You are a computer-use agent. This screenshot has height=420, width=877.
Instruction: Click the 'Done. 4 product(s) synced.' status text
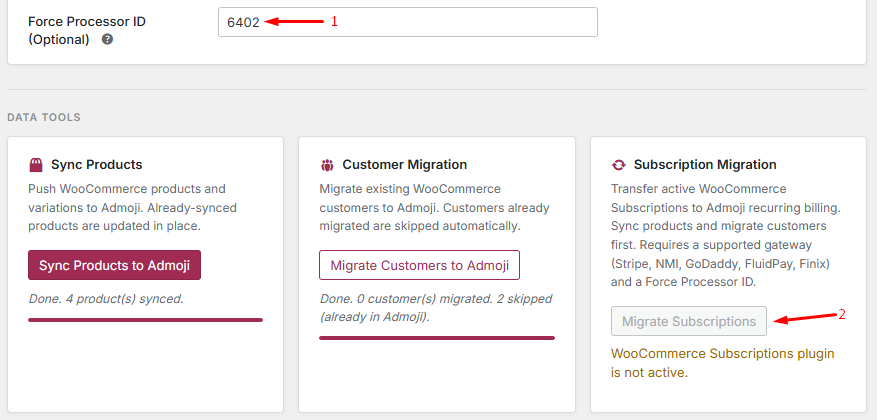(x=106, y=299)
